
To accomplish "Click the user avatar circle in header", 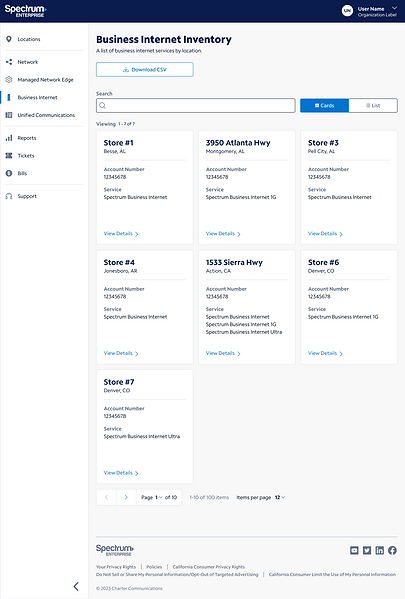I will (347, 11).
